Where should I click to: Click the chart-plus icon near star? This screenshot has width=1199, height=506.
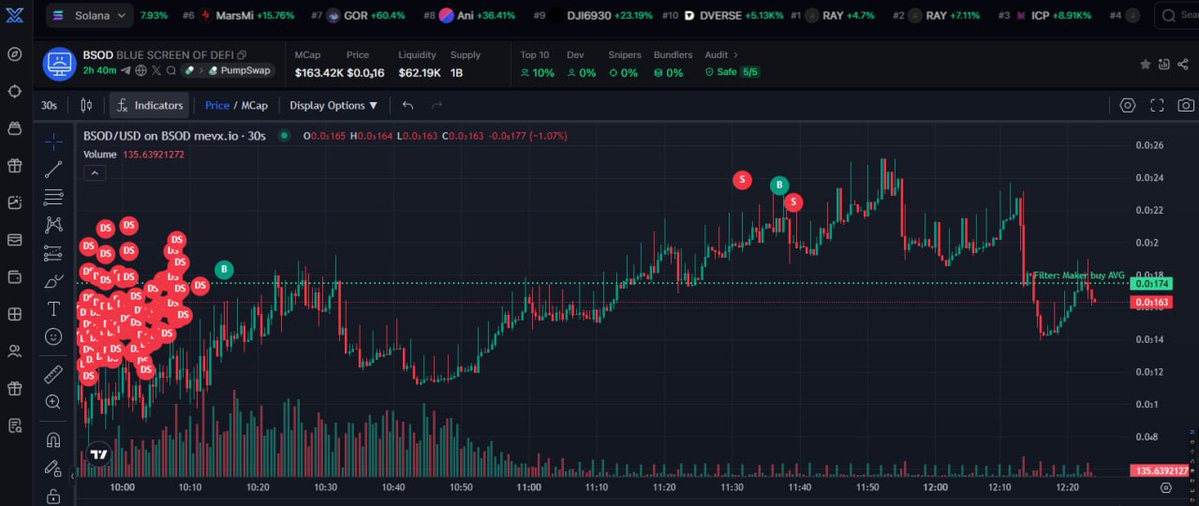[x=1164, y=65]
